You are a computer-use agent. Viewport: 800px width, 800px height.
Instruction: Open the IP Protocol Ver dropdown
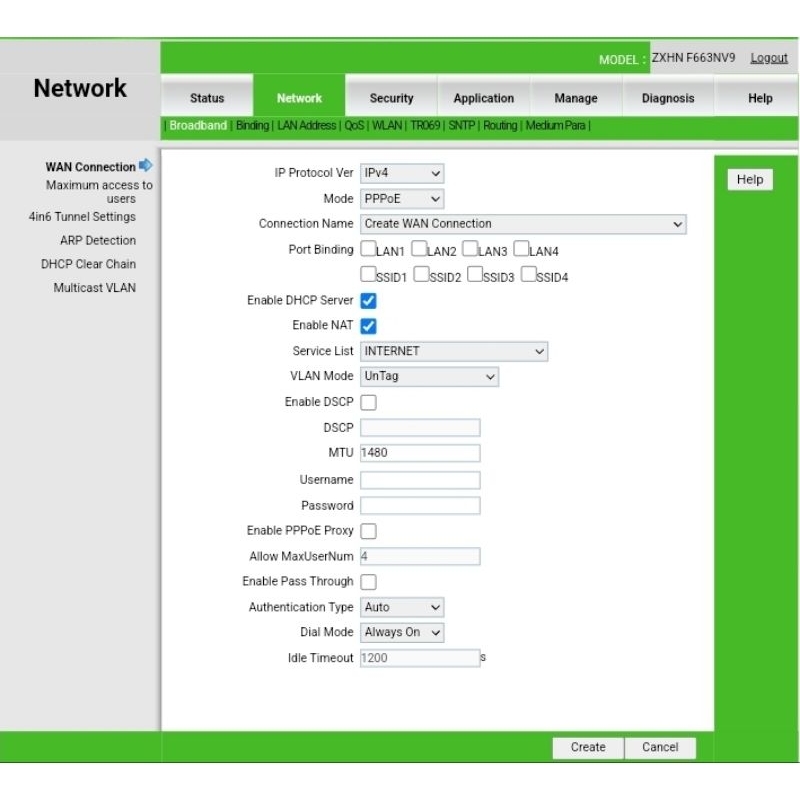pos(401,173)
